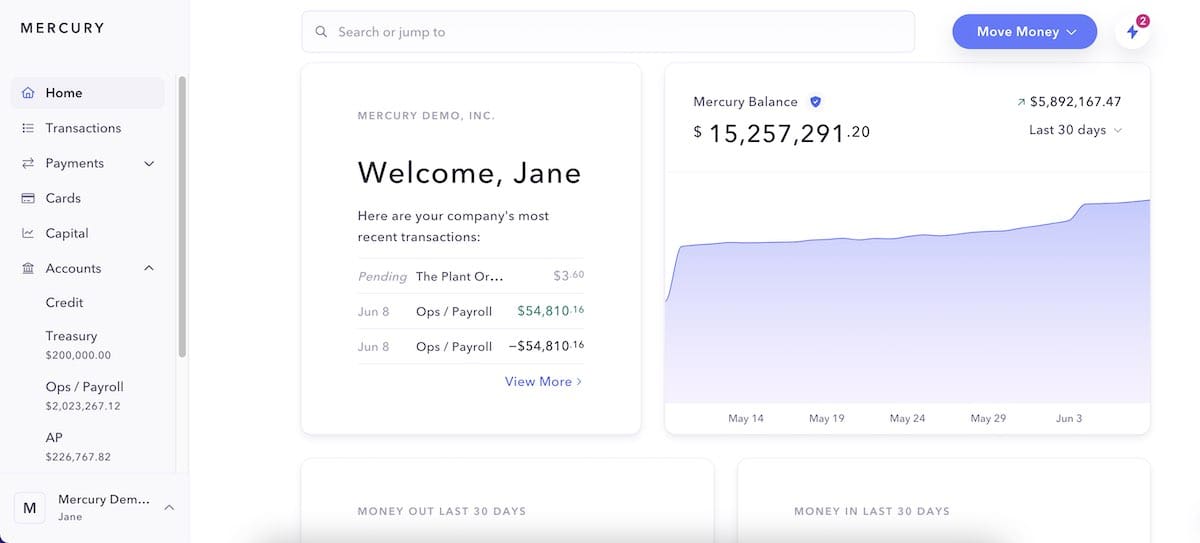Viewport: 1200px width, 543px height.
Task: Click the Welcome, Jane heading
Action: (469, 173)
